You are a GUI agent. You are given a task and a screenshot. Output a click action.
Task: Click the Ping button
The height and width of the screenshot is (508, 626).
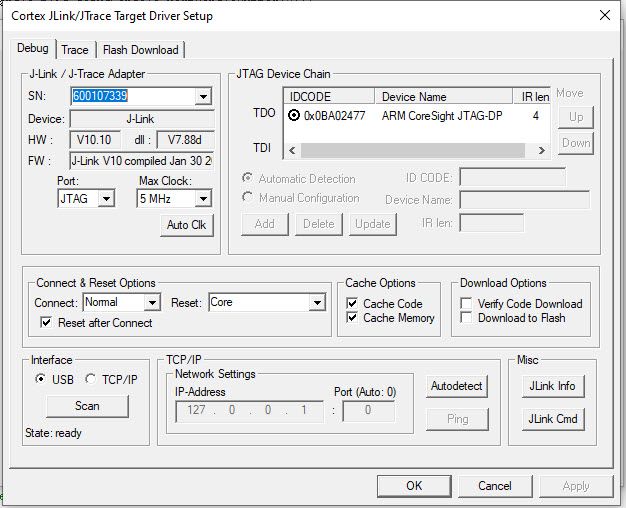(458, 419)
